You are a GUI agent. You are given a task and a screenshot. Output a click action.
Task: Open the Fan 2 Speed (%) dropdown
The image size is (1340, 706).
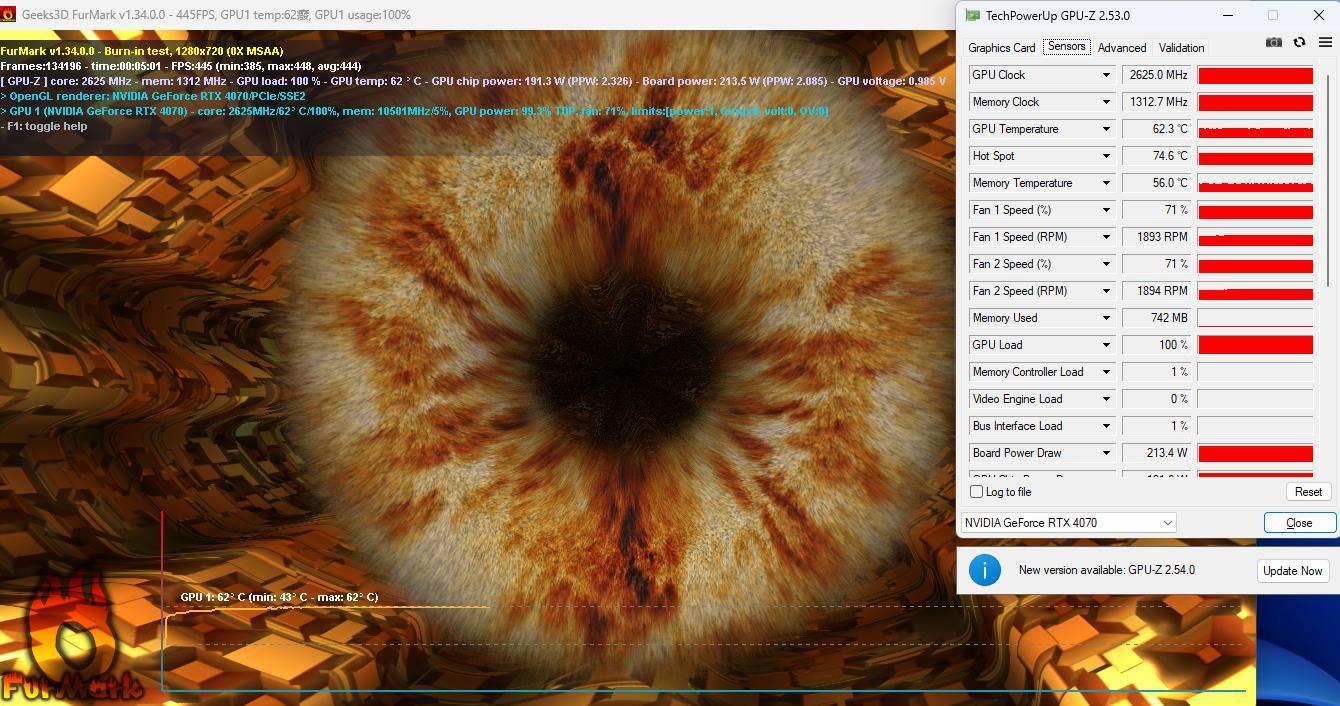click(1106, 264)
